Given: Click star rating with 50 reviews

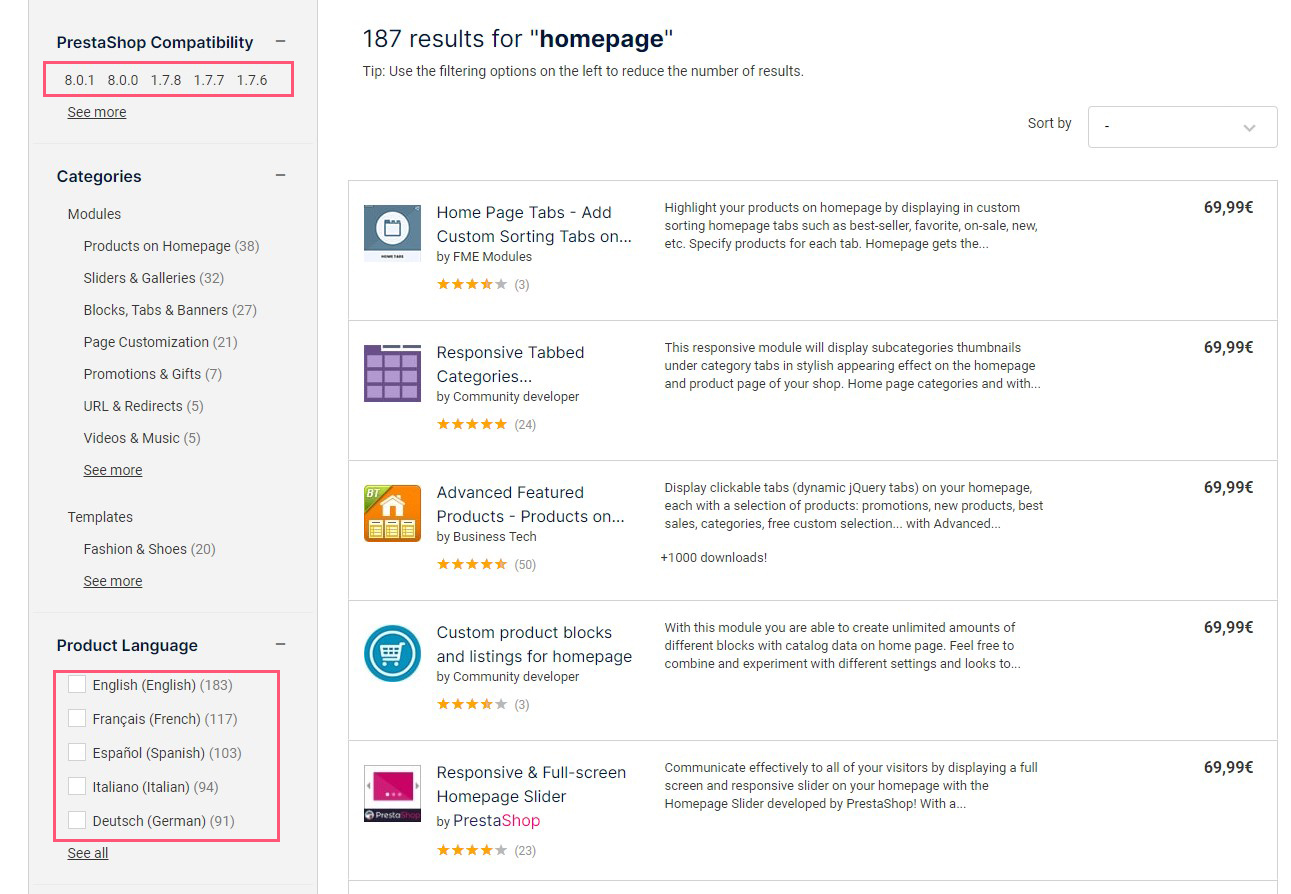Looking at the screenshot, I should click(x=472, y=564).
